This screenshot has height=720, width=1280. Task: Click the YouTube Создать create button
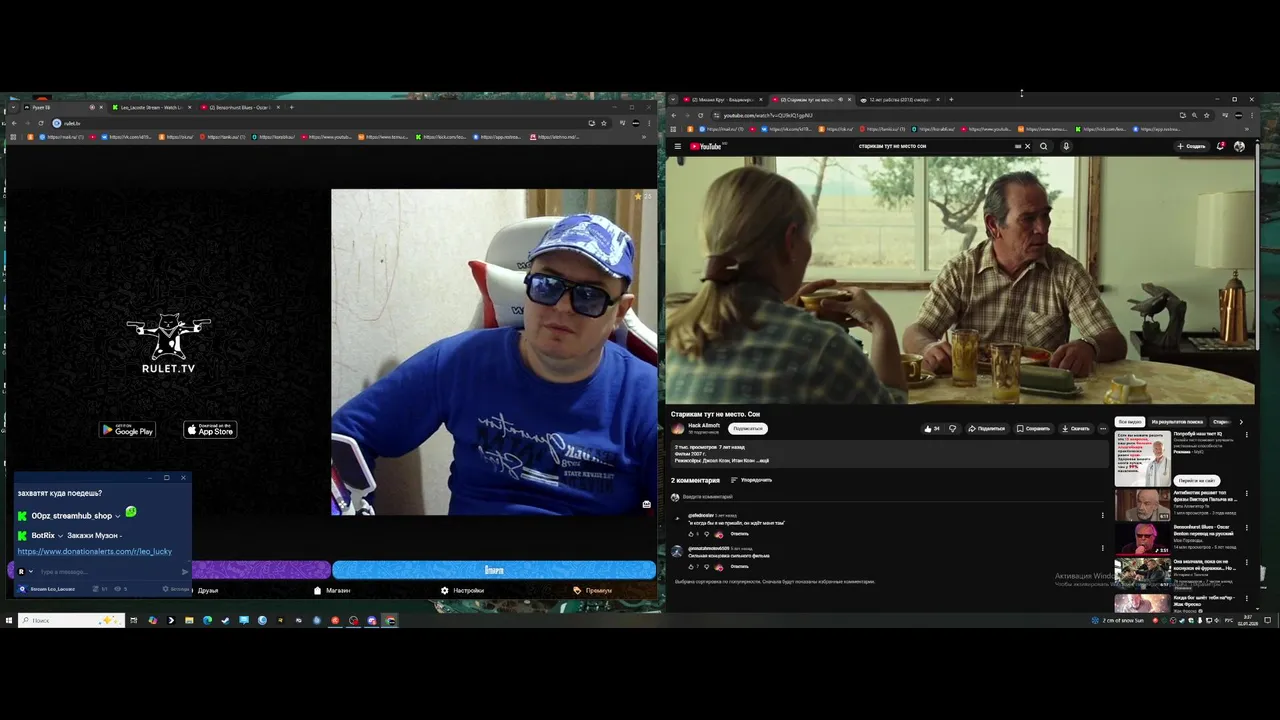[x=1191, y=146]
